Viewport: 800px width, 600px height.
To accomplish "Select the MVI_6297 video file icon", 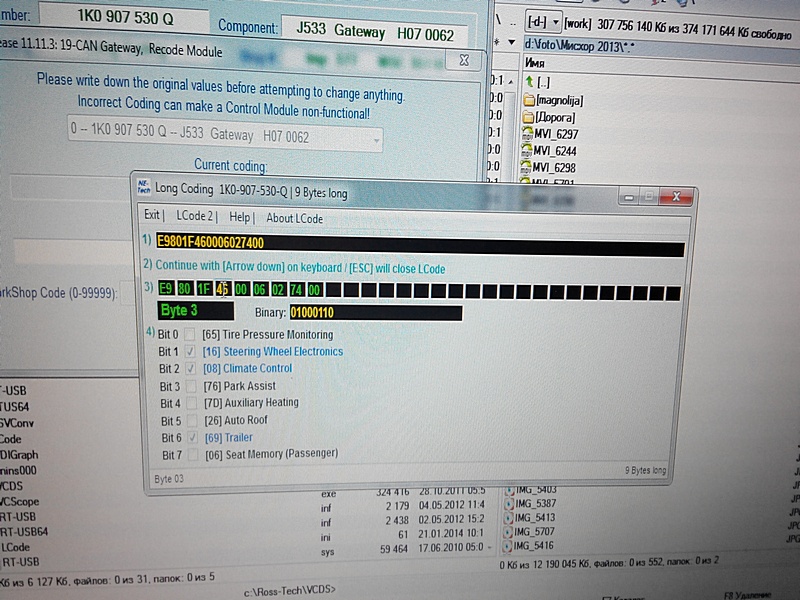I will click(x=527, y=134).
